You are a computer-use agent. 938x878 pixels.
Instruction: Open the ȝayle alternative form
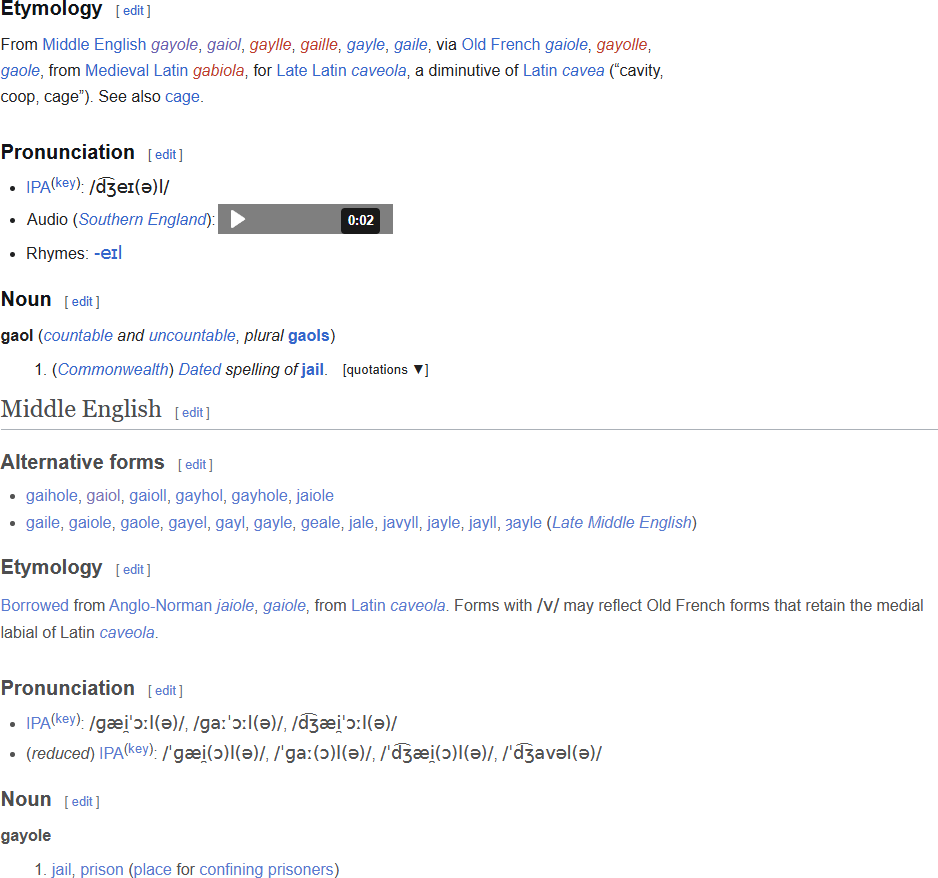point(523,523)
